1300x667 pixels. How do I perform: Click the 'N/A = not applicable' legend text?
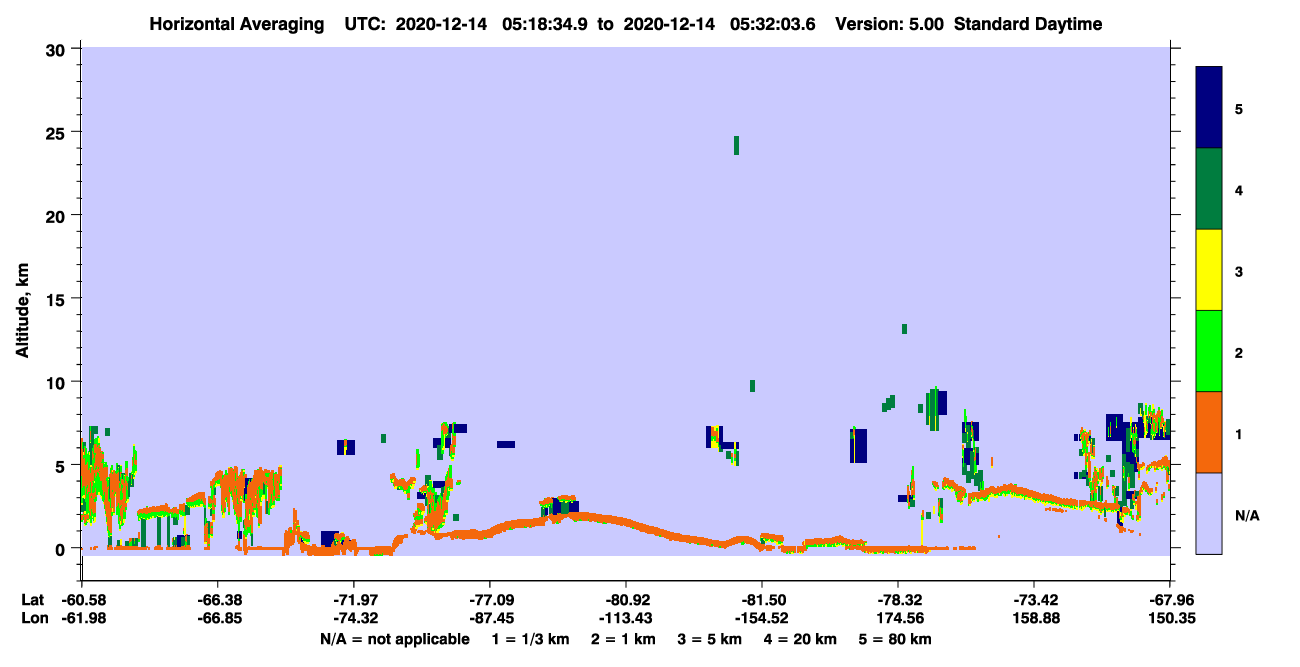click(394, 639)
